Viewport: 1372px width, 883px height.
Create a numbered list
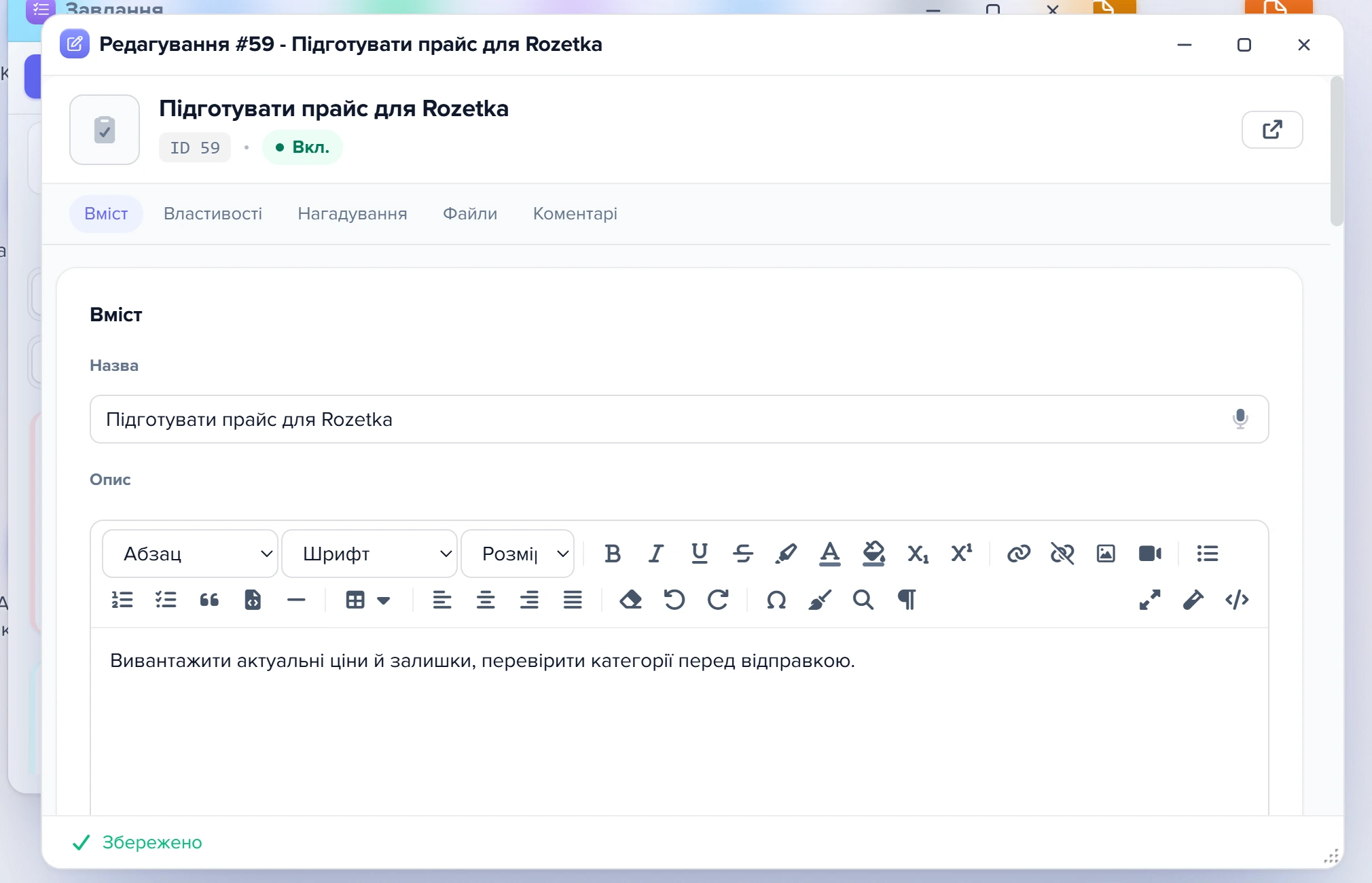(122, 600)
